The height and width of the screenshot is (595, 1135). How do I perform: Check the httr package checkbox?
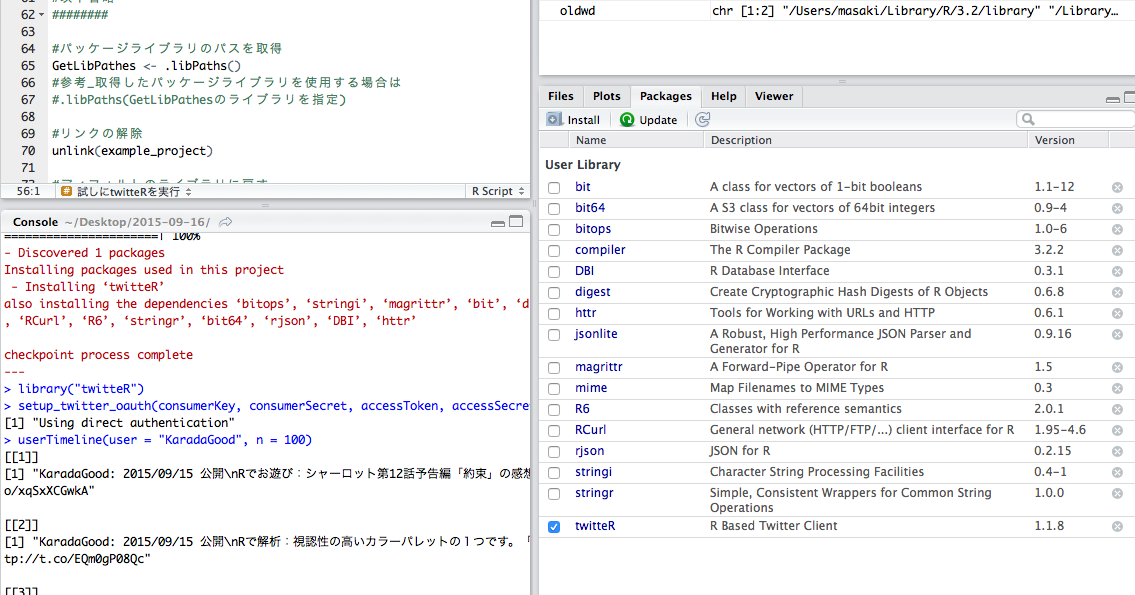coord(554,313)
